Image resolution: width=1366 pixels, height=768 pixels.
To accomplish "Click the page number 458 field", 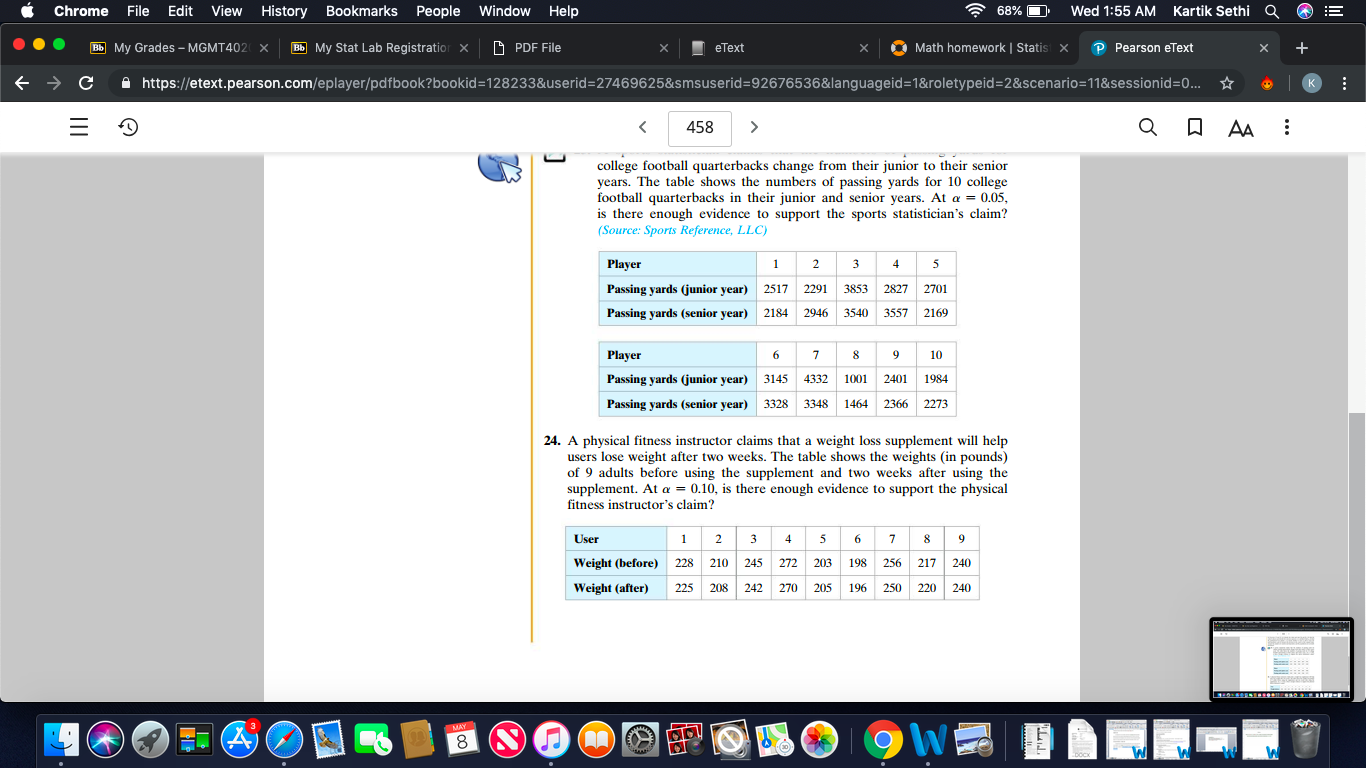I will point(700,127).
